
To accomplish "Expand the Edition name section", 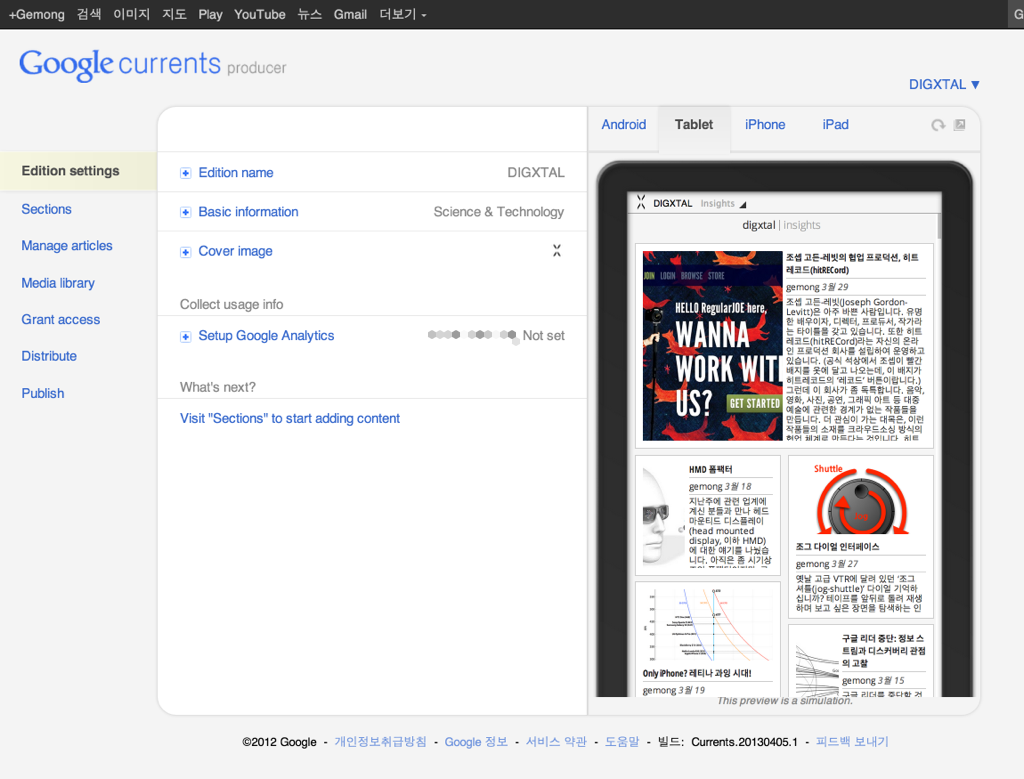I will click(x=185, y=173).
